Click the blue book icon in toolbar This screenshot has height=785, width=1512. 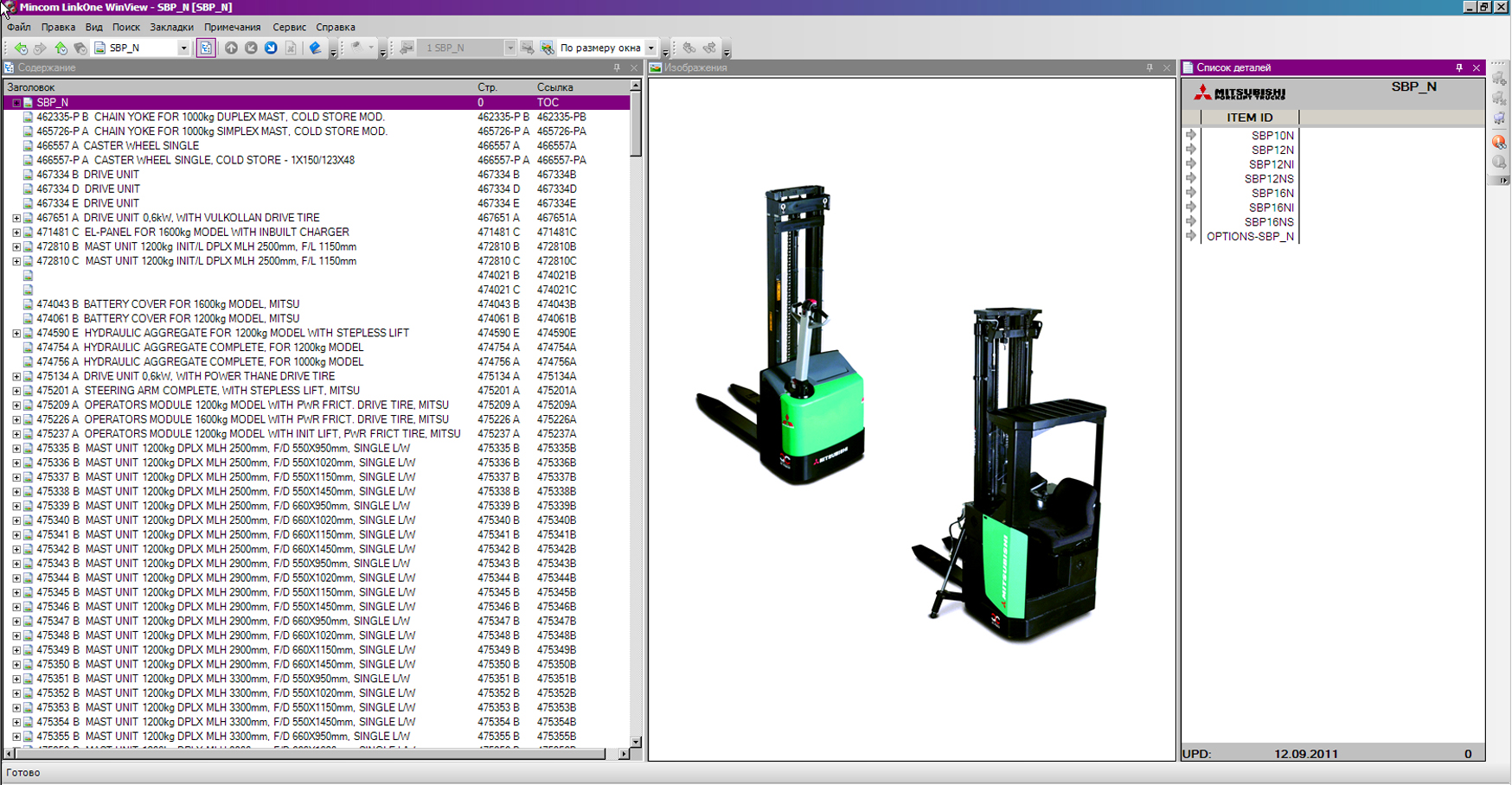coord(315,48)
